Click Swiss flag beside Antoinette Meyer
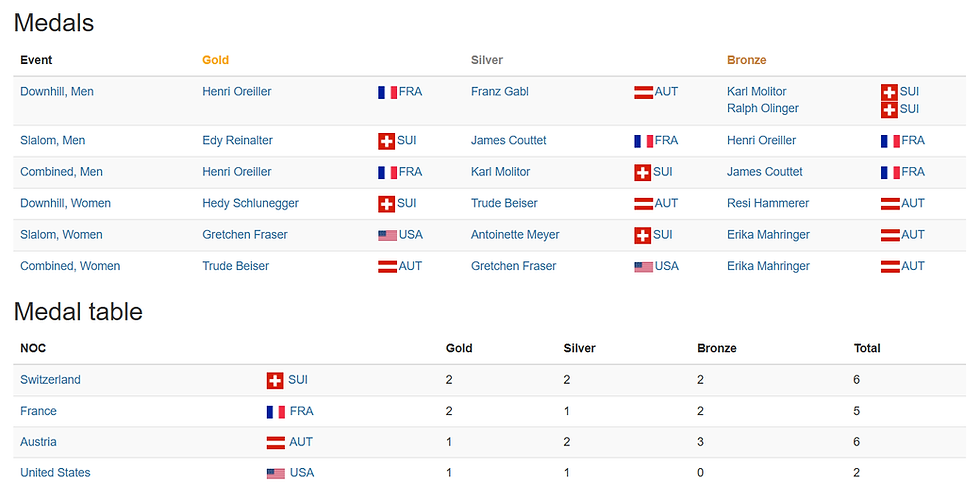 [x=643, y=235]
